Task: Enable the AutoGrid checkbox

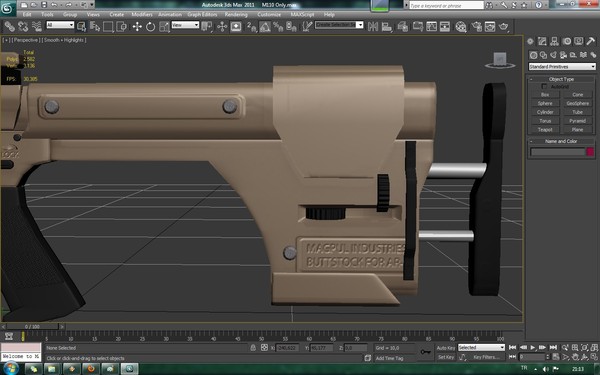Action: pos(544,87)
